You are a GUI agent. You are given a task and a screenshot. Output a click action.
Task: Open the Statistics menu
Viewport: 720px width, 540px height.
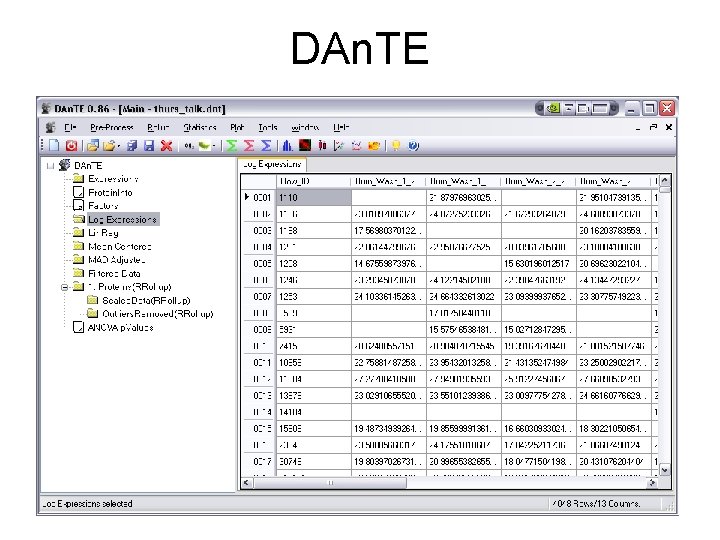click(x=200, y=127)
